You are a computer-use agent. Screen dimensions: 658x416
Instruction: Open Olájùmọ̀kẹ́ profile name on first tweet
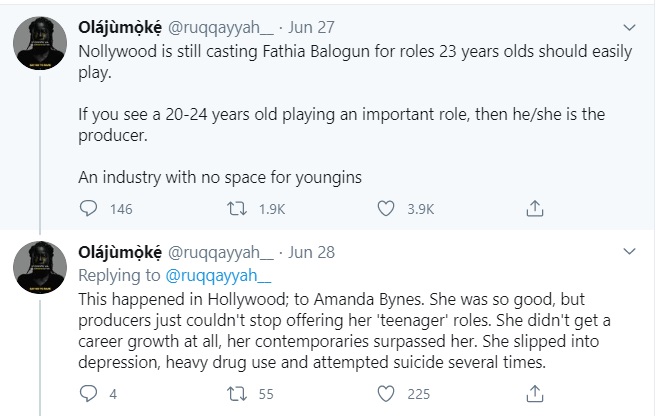tap(120, 28)
